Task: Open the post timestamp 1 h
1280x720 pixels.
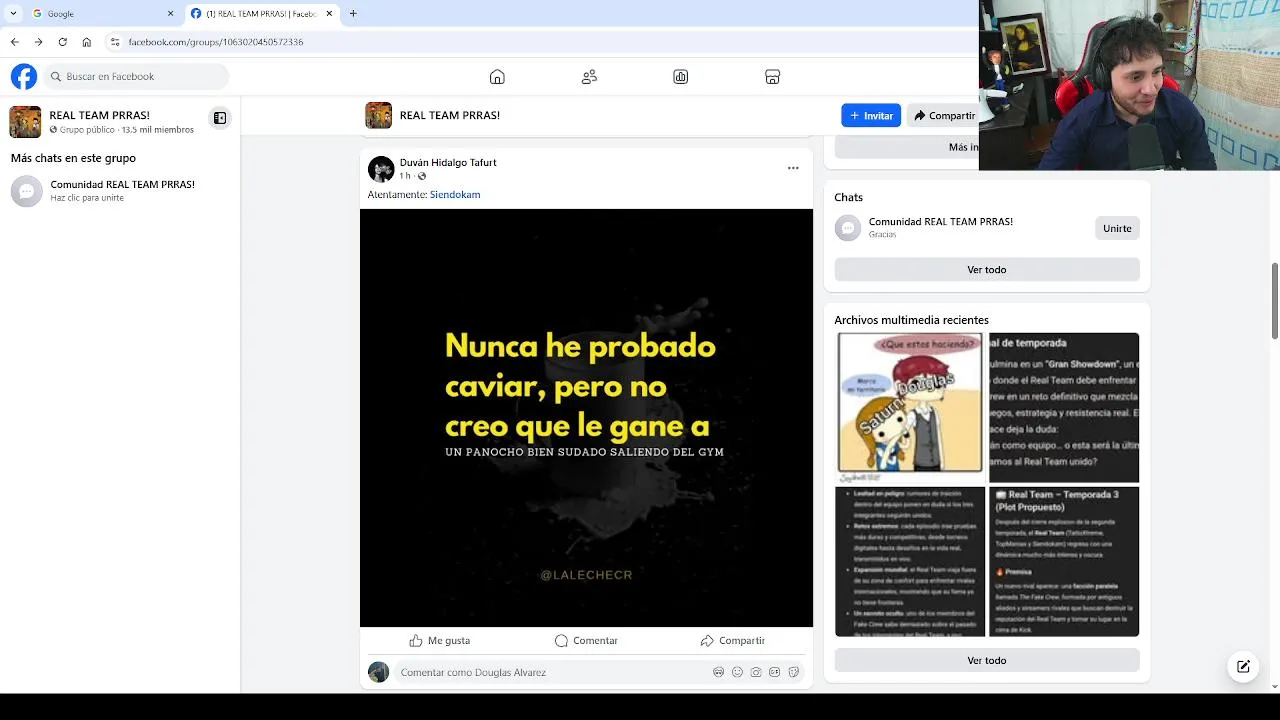Action: click(x=405, y=176)
